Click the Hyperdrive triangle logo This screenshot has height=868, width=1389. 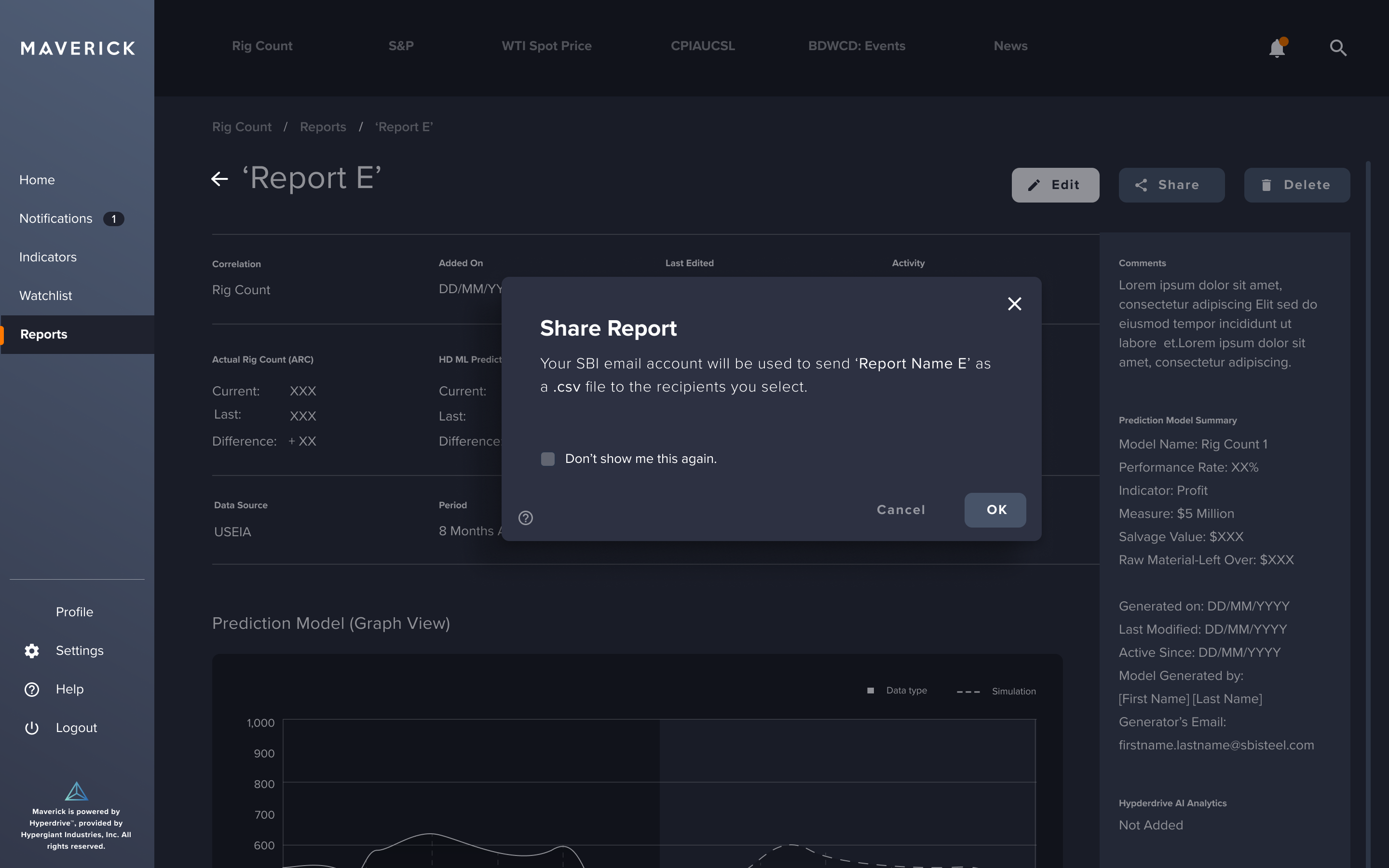pyautogui.click(x=76, y=791)
